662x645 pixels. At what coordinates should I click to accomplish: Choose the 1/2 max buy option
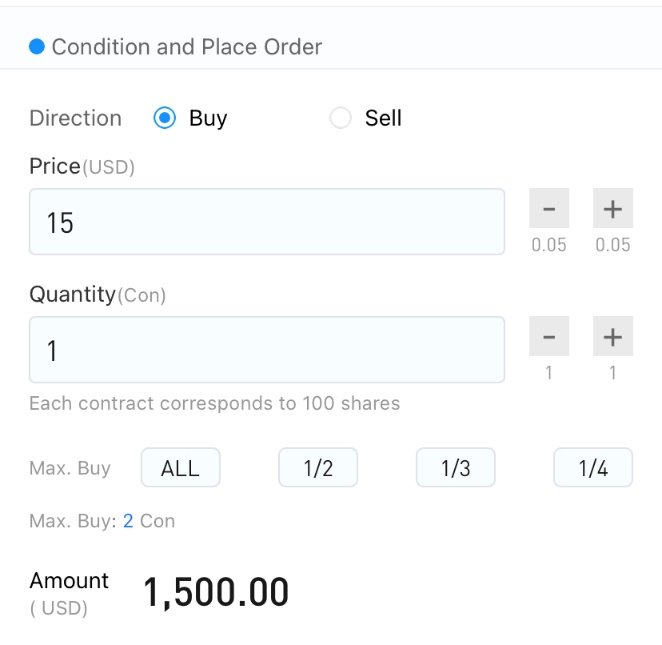point(318,468)
